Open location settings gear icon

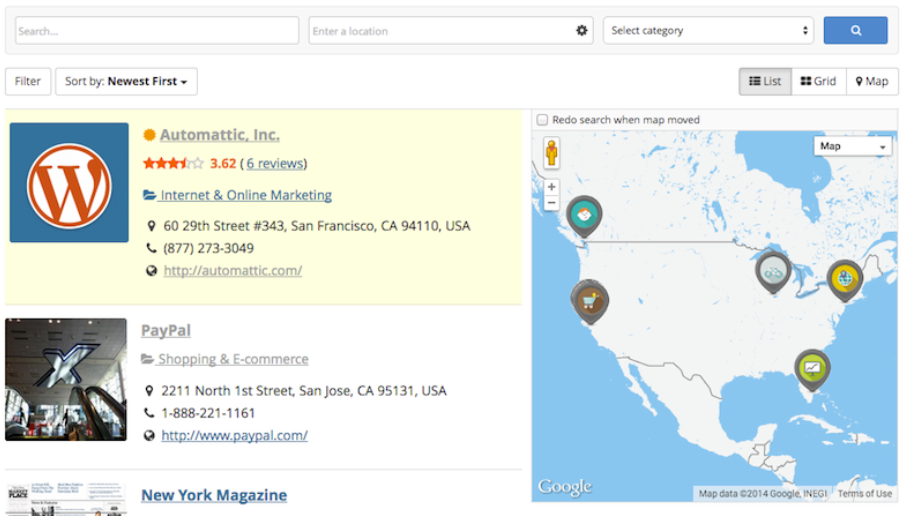click(x=581, y=31)
